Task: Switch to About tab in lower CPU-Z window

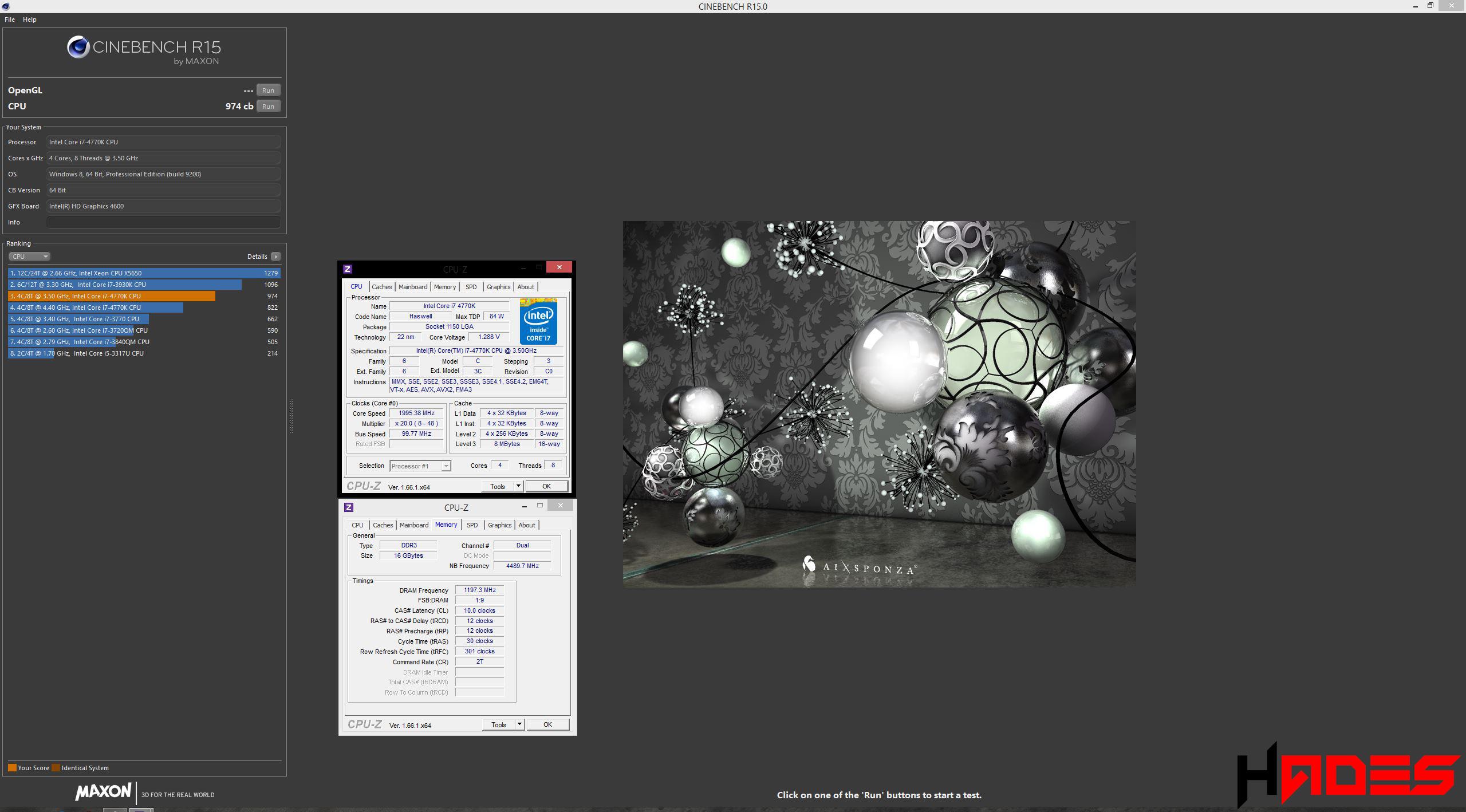Action: pos(527,525)
